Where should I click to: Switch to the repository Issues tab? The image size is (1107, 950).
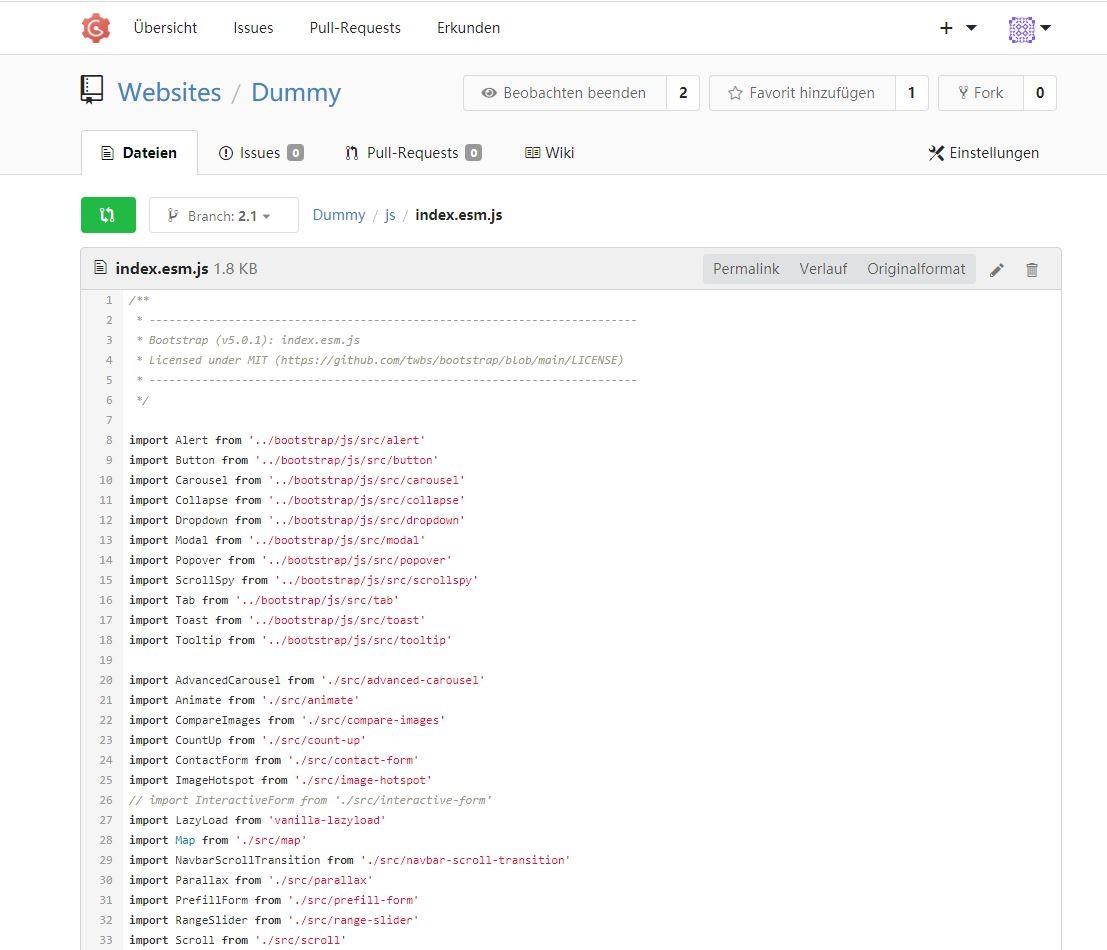coord(260,153)
